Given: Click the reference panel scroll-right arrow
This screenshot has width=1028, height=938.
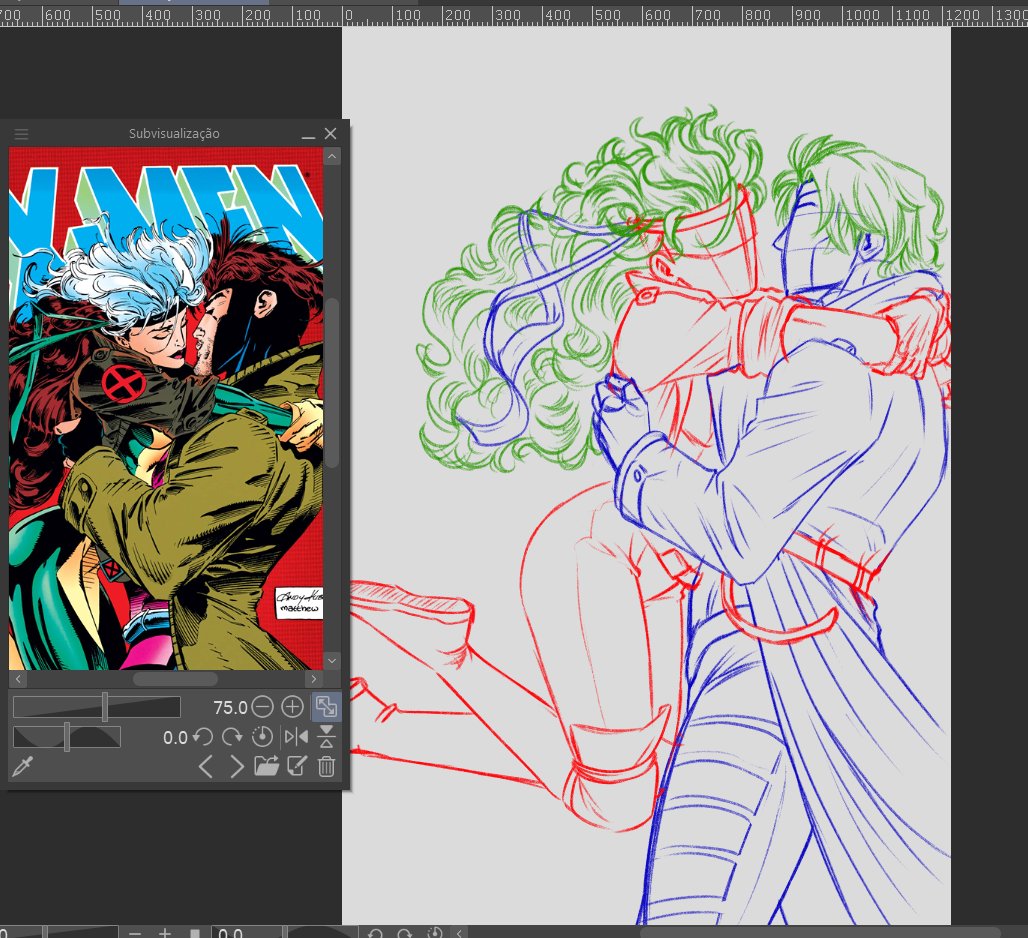Looking at the screenshot, I should [313, 678].
